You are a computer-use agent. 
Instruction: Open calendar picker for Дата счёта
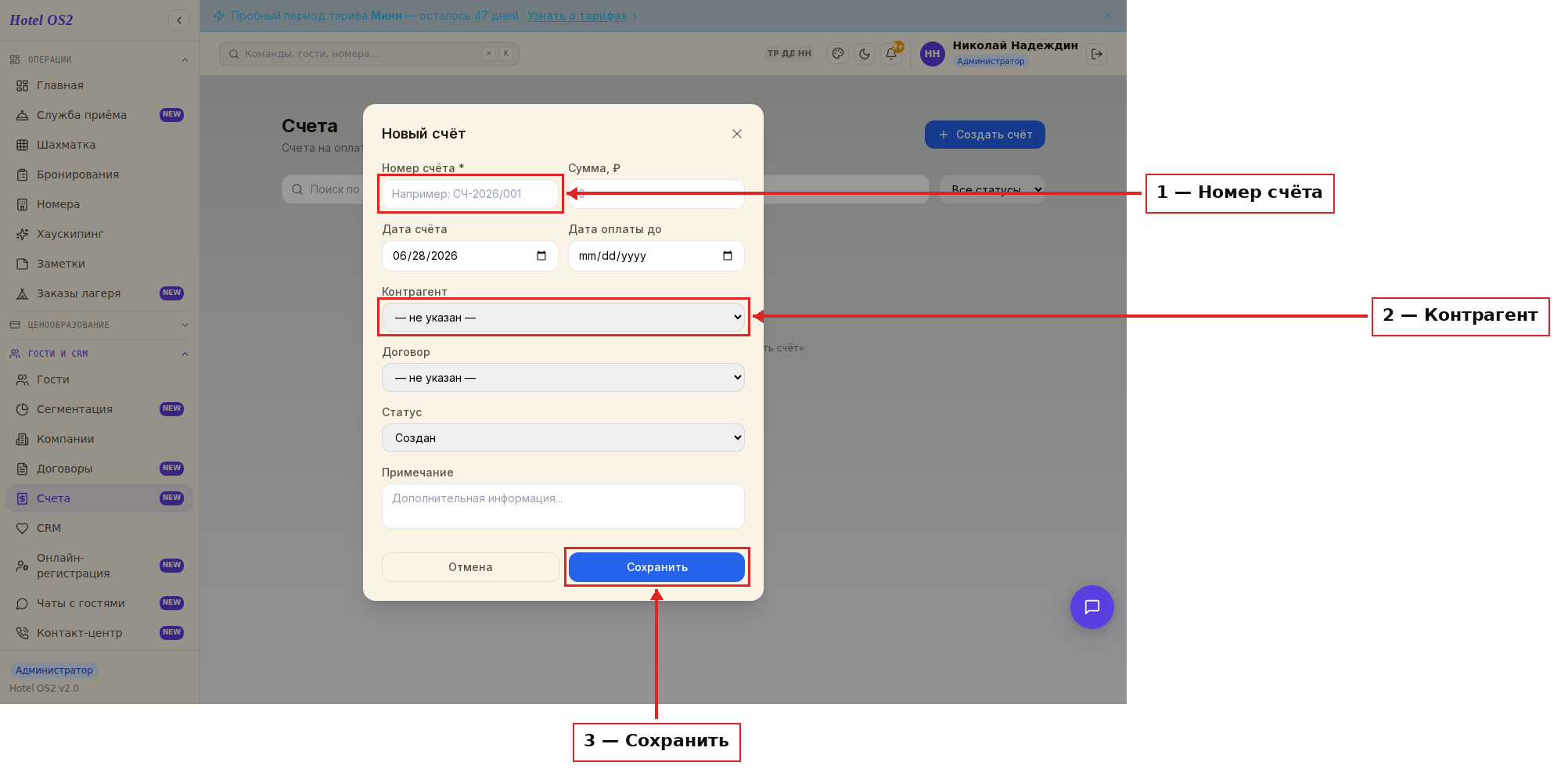point(541,256)
